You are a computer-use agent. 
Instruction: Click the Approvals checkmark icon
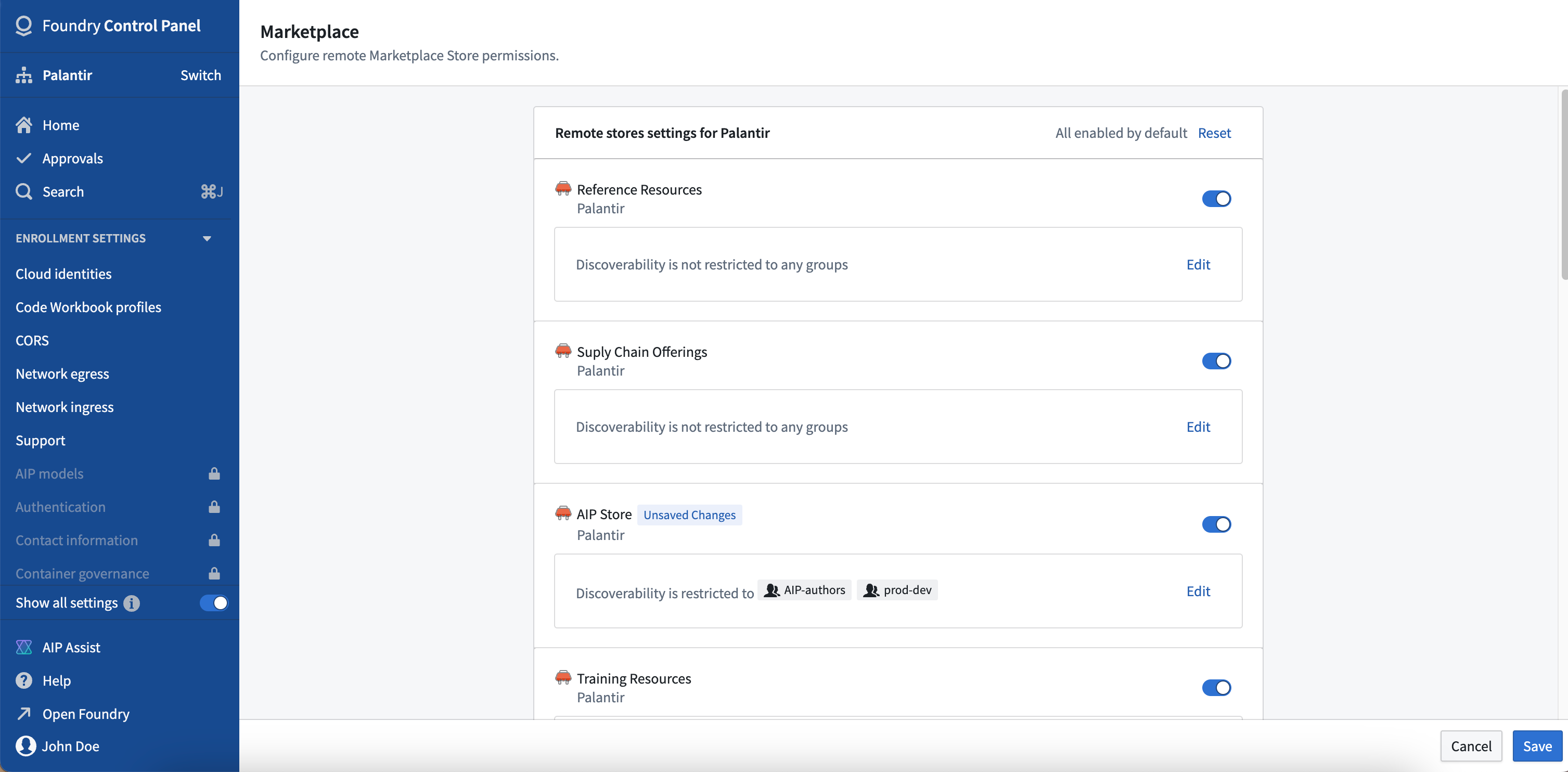(x=24, y=158)
